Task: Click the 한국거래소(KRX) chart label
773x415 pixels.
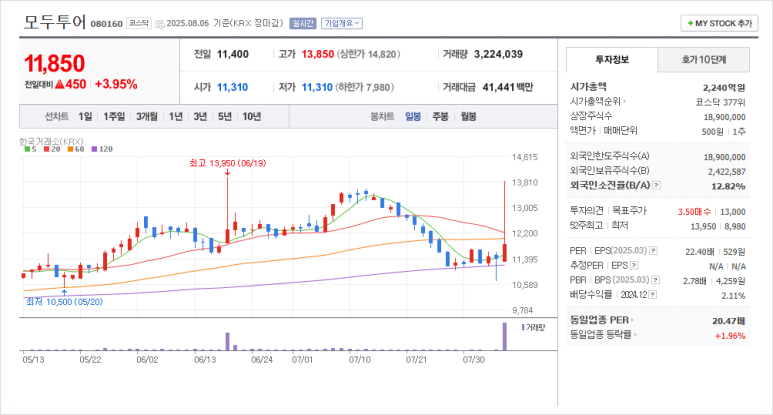Action: [51, 141]
